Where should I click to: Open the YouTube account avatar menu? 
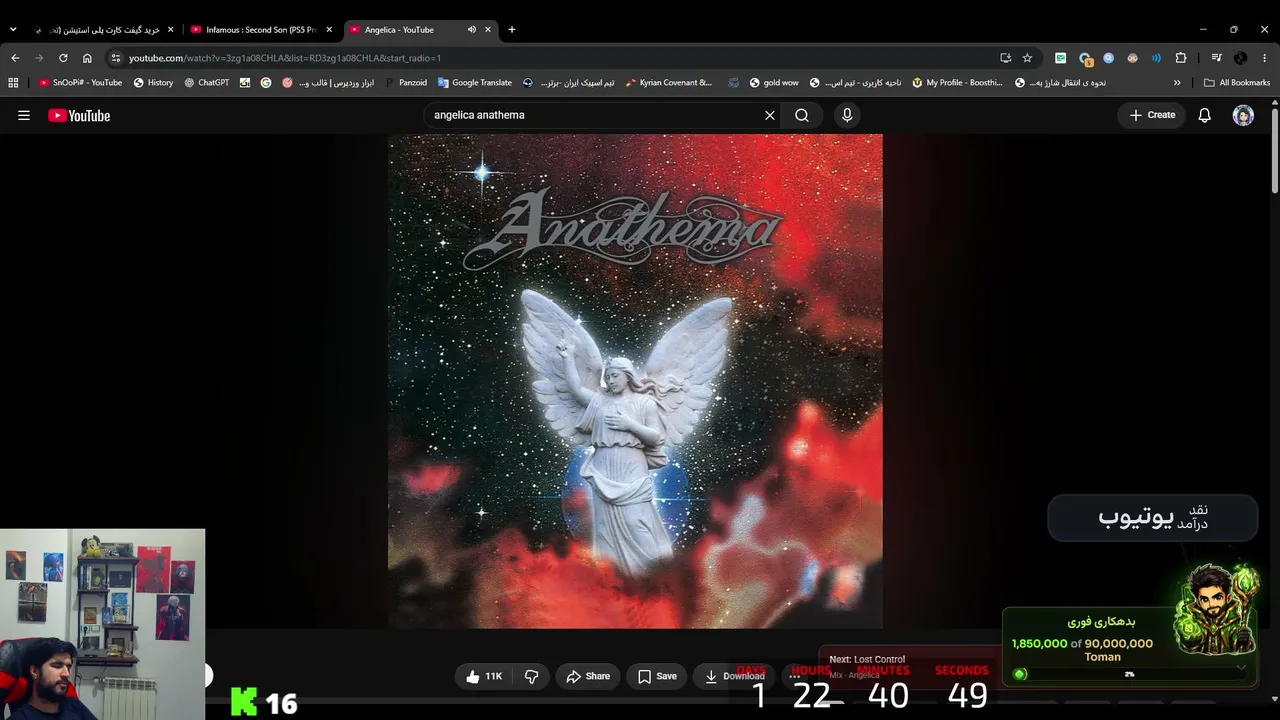pyautogui.click(x=1243, y=115)
